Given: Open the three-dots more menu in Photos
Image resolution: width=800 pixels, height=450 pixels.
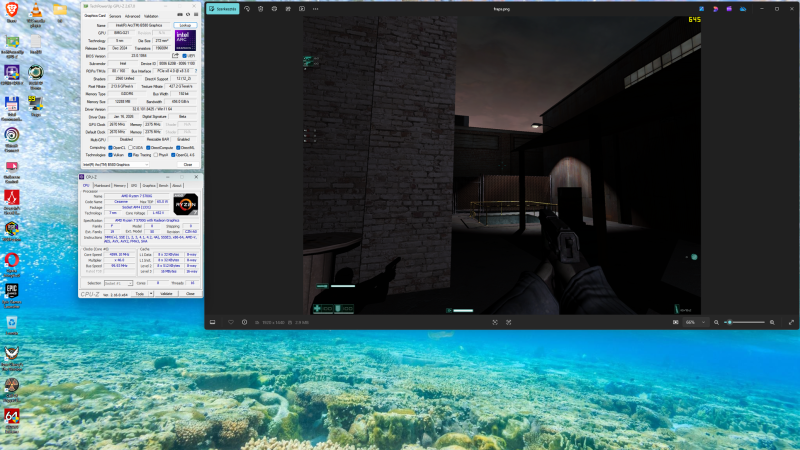Looking at the screenshot, I should coord(315,9).
